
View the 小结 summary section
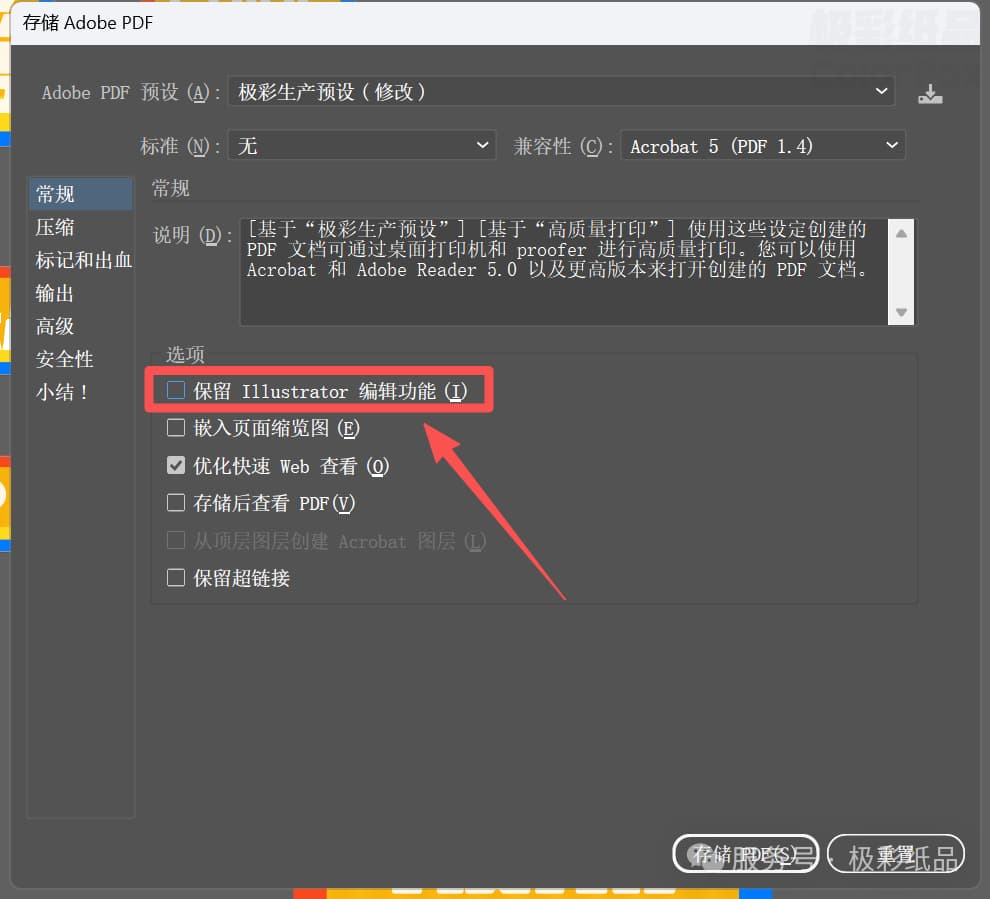[63, 392]
